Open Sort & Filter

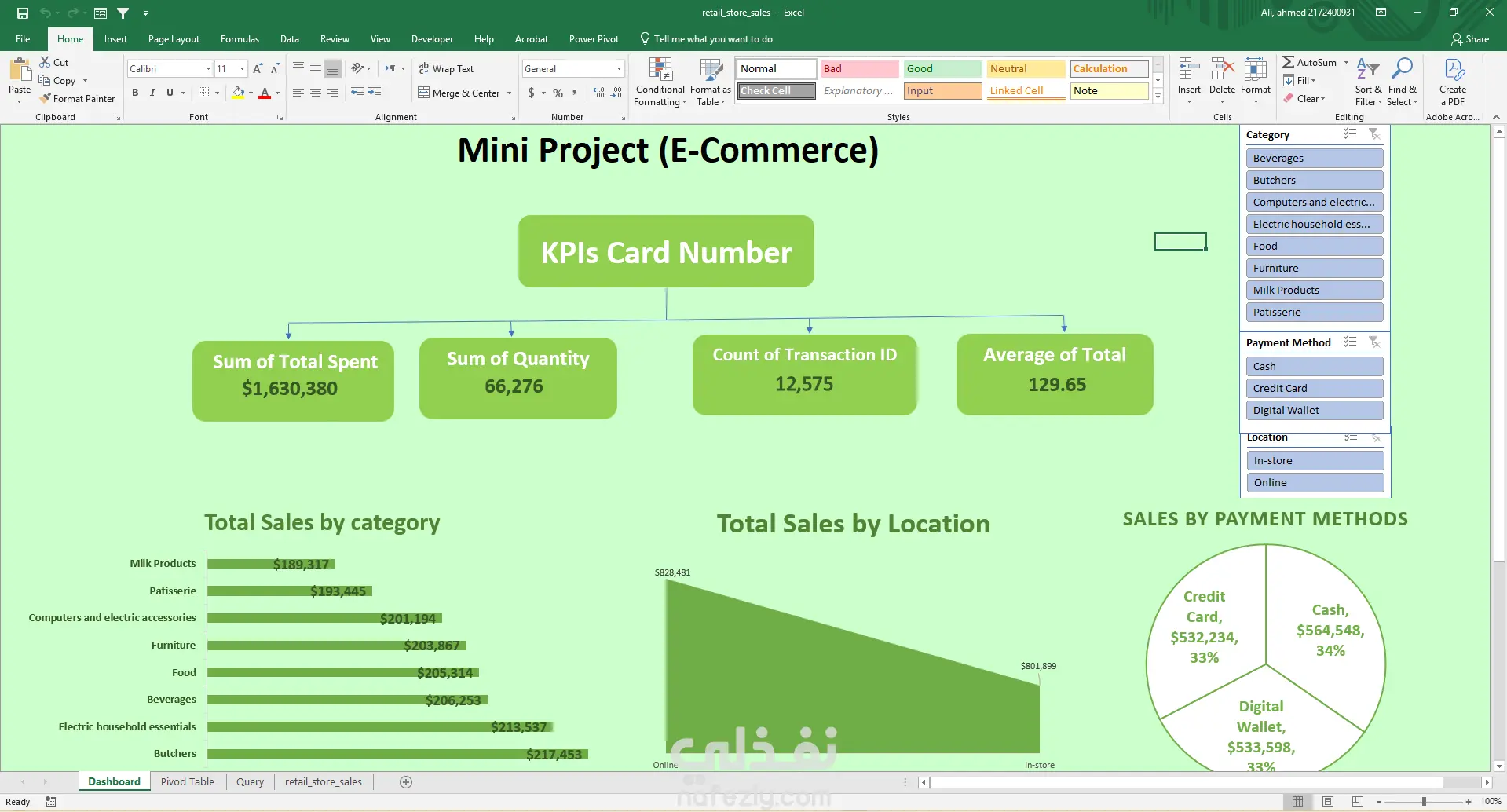tap(1368, 82)
